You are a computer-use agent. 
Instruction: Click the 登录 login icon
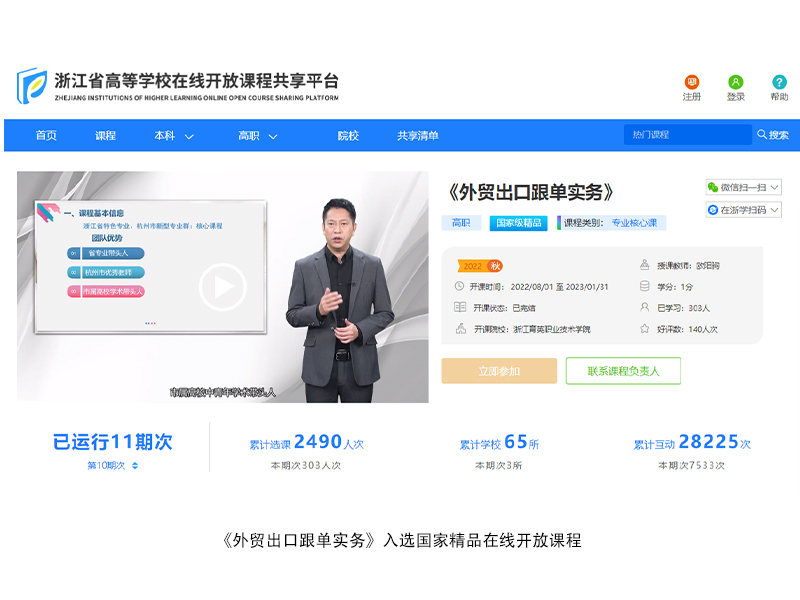point(735,82)
